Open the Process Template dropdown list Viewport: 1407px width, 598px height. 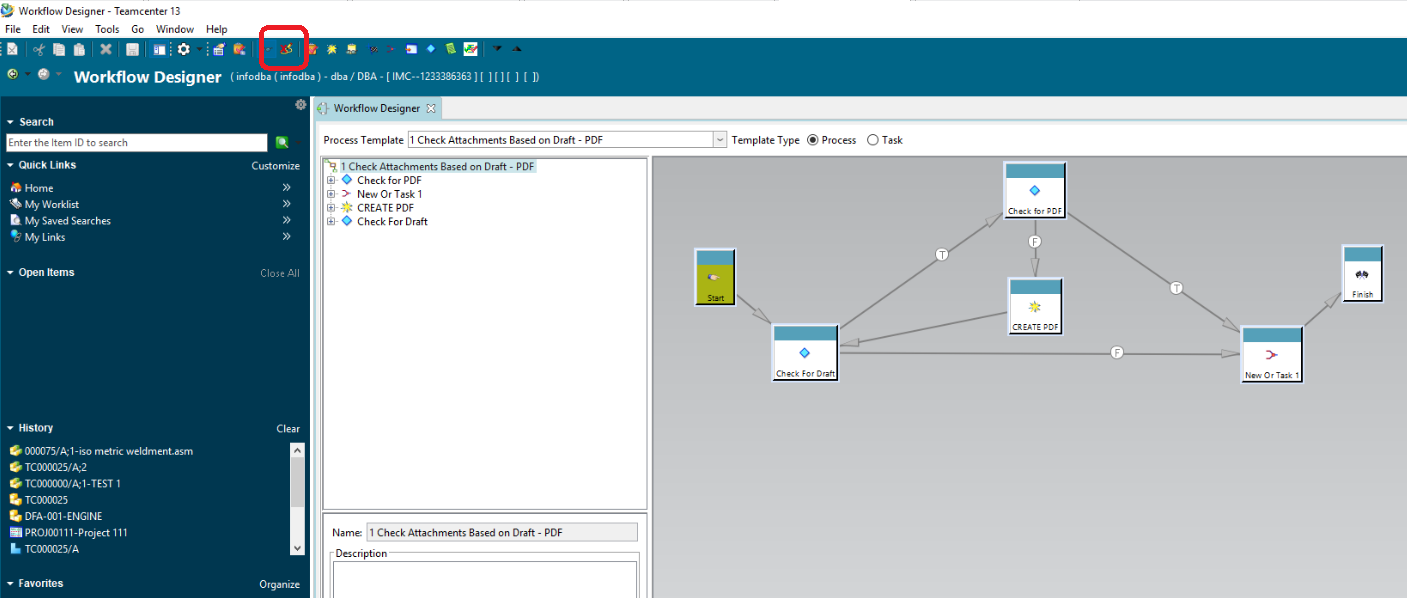coord(719,140)
